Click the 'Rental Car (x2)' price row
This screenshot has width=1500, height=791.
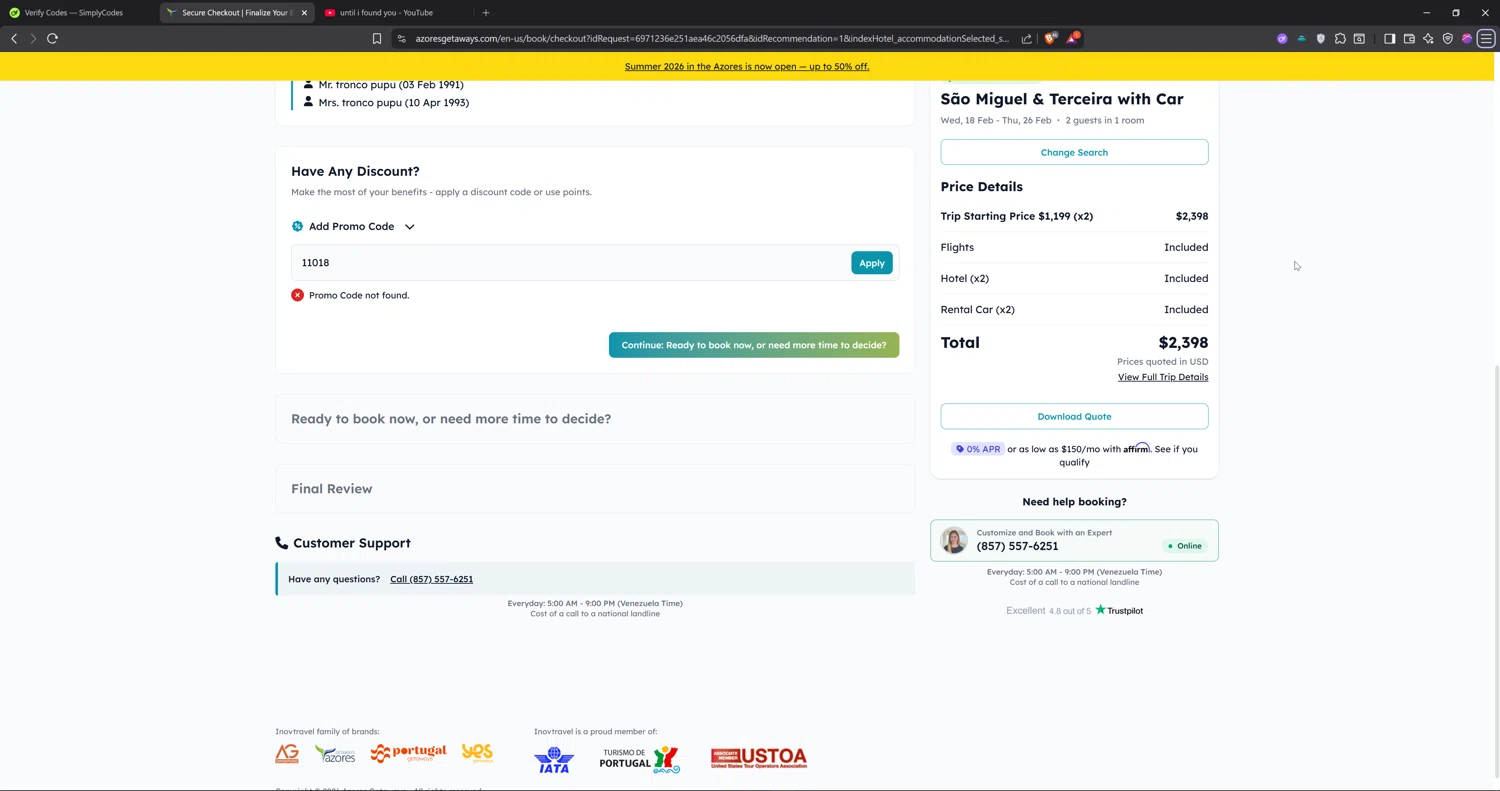coord(1074,309)
